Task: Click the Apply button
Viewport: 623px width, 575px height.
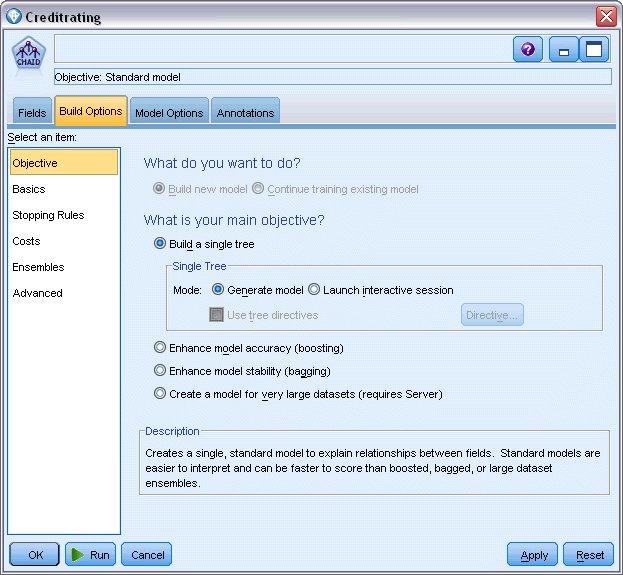Action: pyautogui.click(x=532, y=554)
